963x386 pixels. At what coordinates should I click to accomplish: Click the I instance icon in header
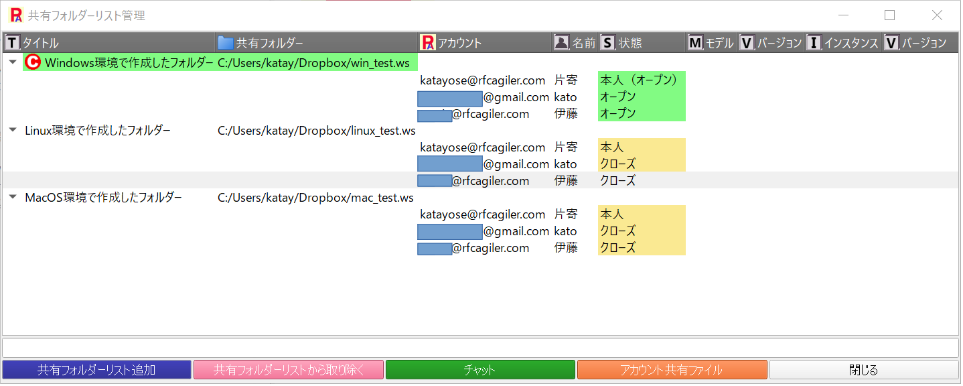tap(814, 43)
